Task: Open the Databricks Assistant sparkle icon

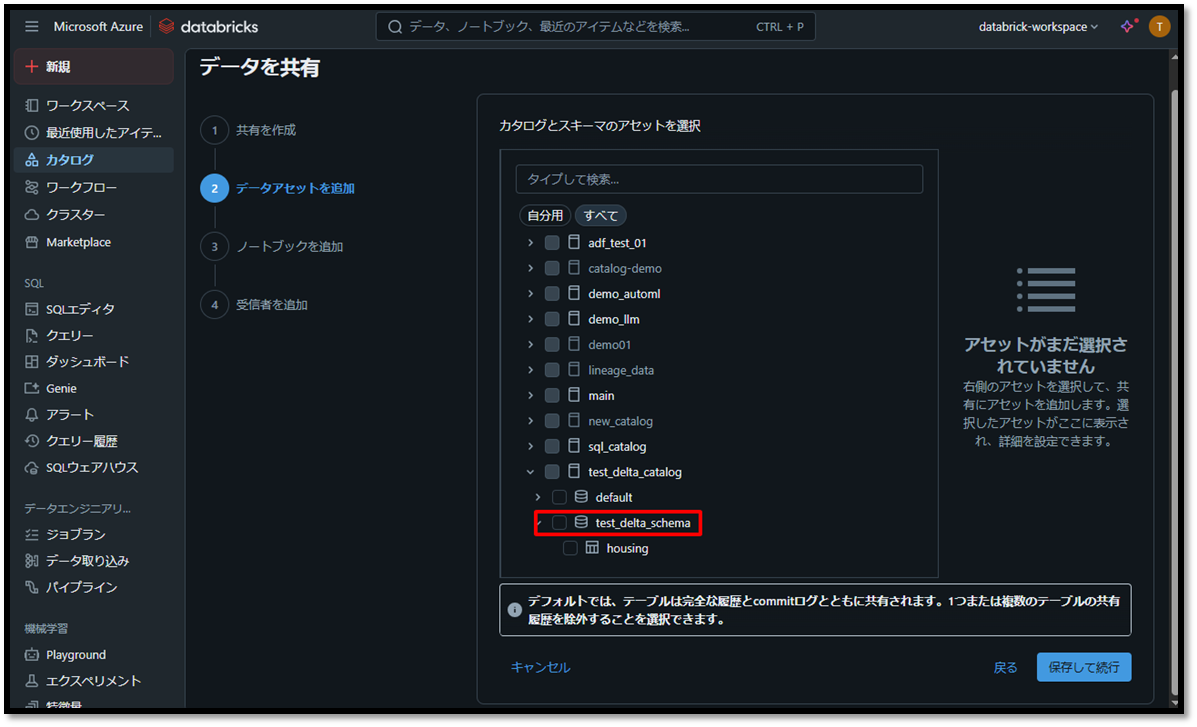Action: click(1128, 27)
